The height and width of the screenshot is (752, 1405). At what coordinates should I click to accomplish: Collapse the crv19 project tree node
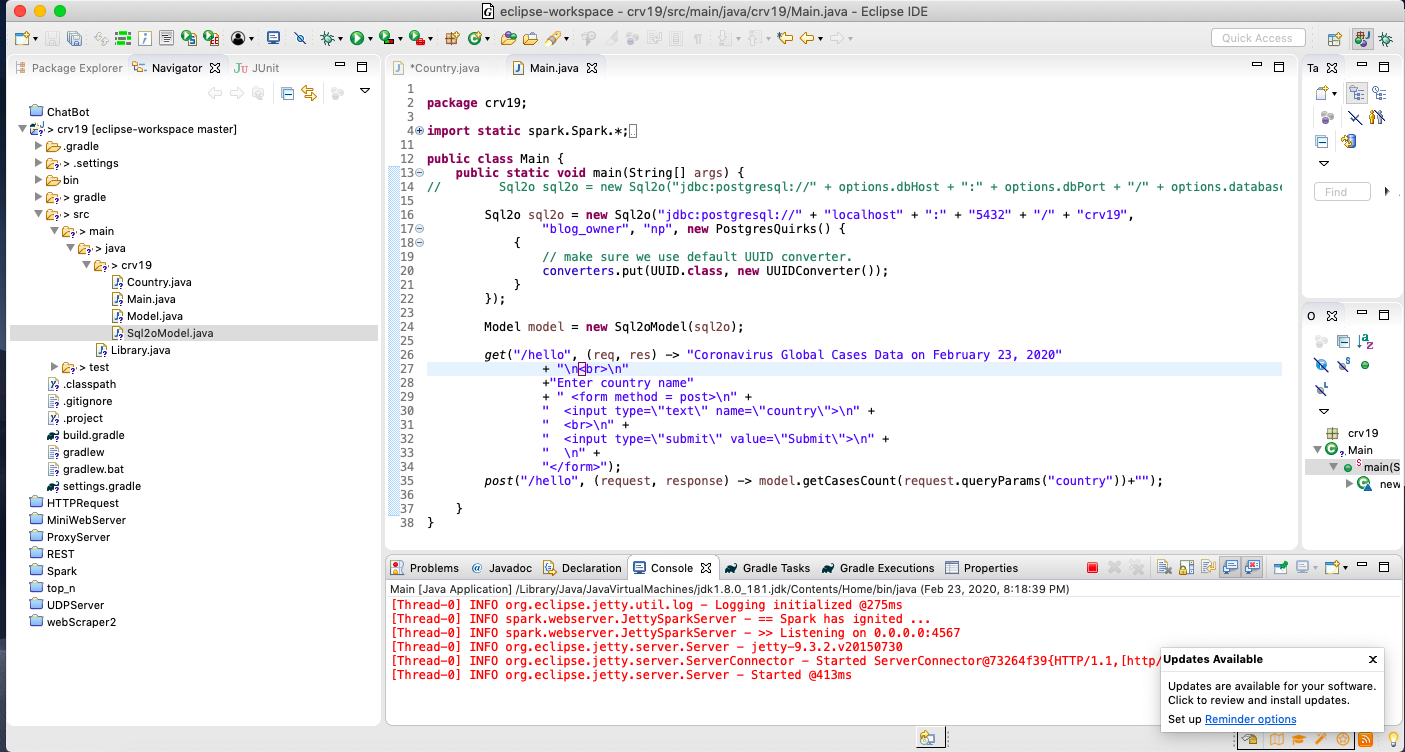pos(22,129)
